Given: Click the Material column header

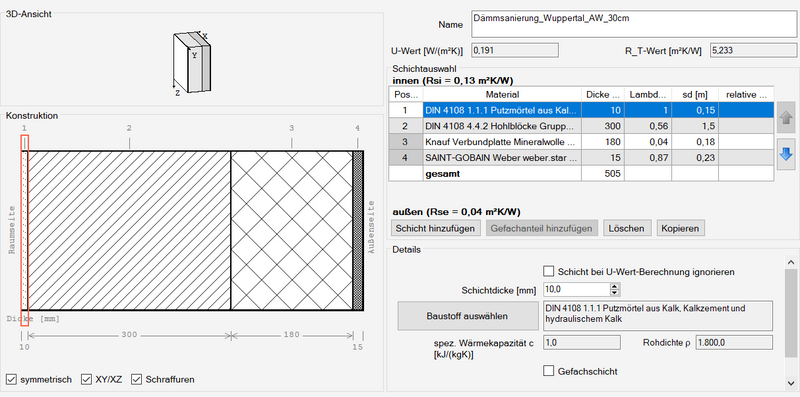Looking at the screenshot, I should coord(502,94).
